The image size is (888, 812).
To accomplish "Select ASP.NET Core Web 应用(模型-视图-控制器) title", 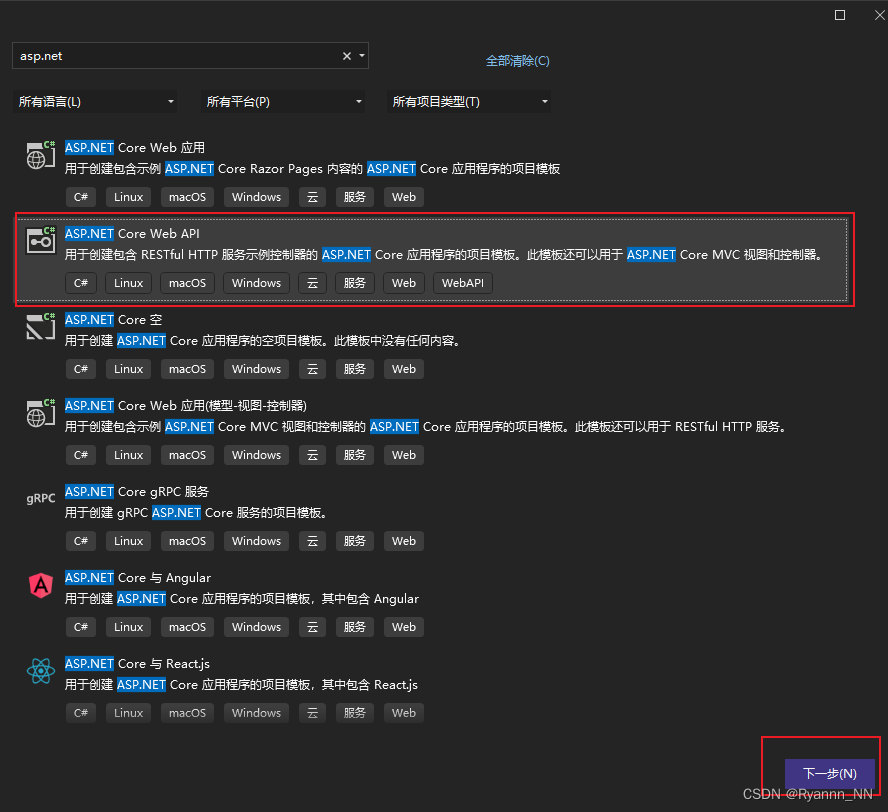I will 186,406.
